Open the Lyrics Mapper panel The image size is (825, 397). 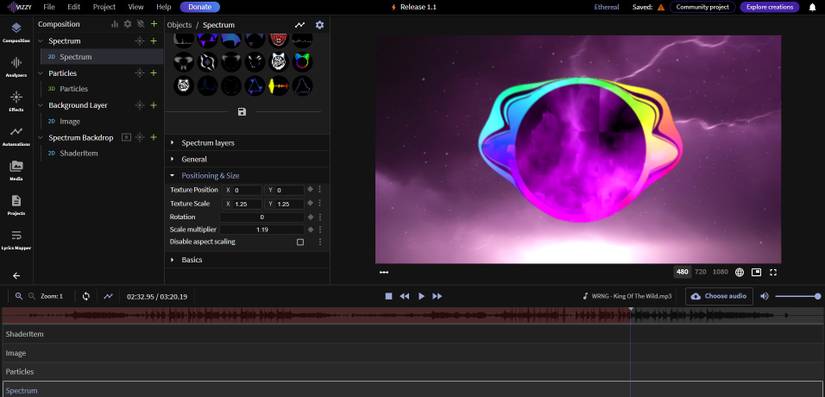pyautogui.click(x=16, y=239)
